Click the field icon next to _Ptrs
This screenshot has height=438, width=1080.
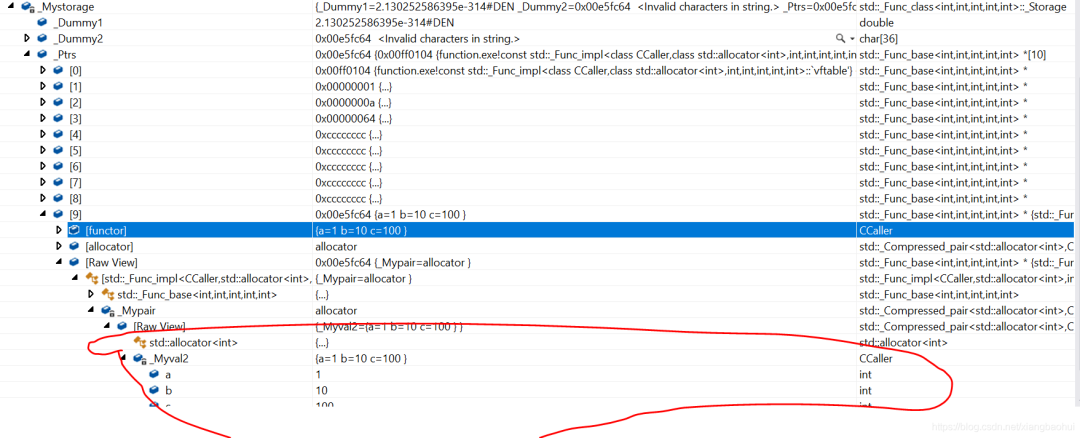(42, 54)
